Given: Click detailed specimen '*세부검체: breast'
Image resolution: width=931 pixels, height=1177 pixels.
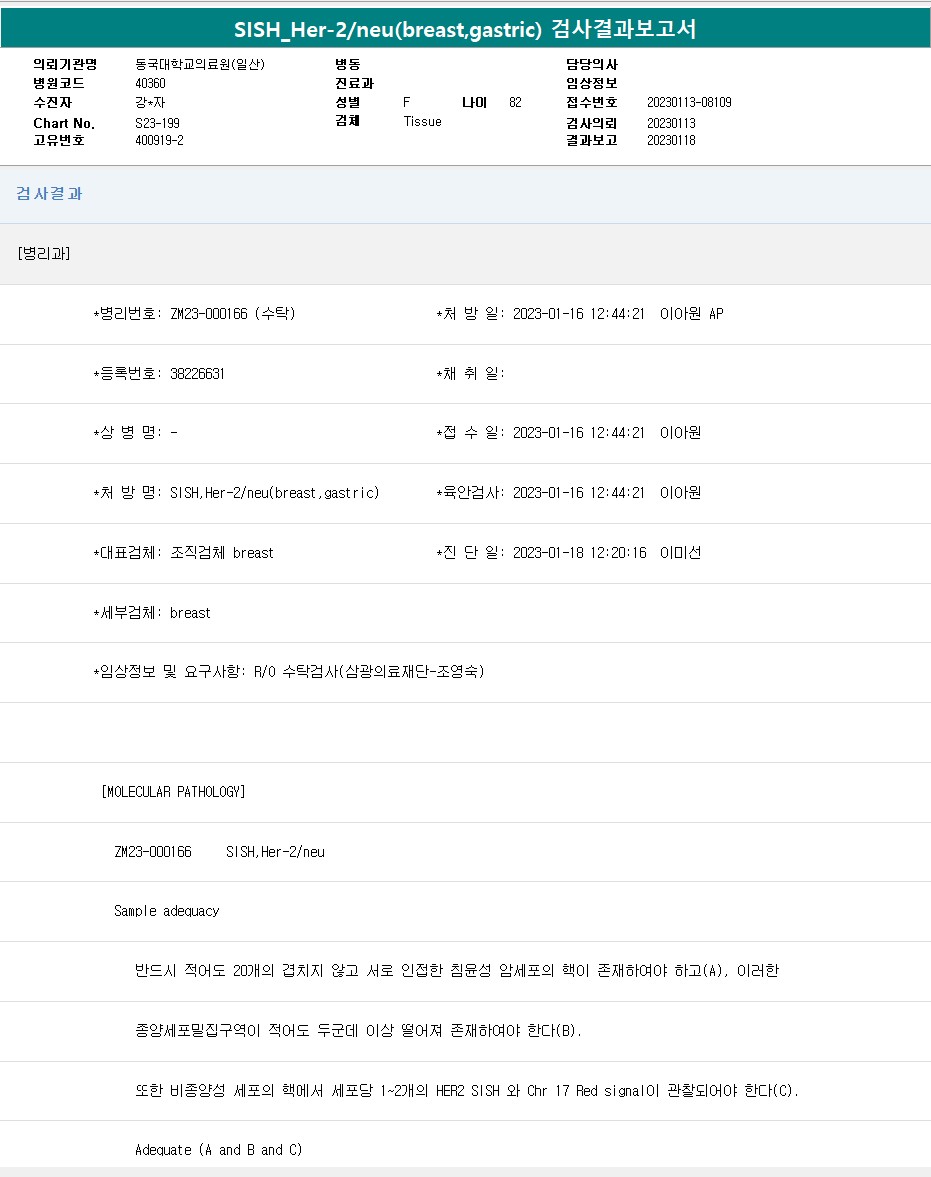Looking at the screenshot, I should pos(152,613).
